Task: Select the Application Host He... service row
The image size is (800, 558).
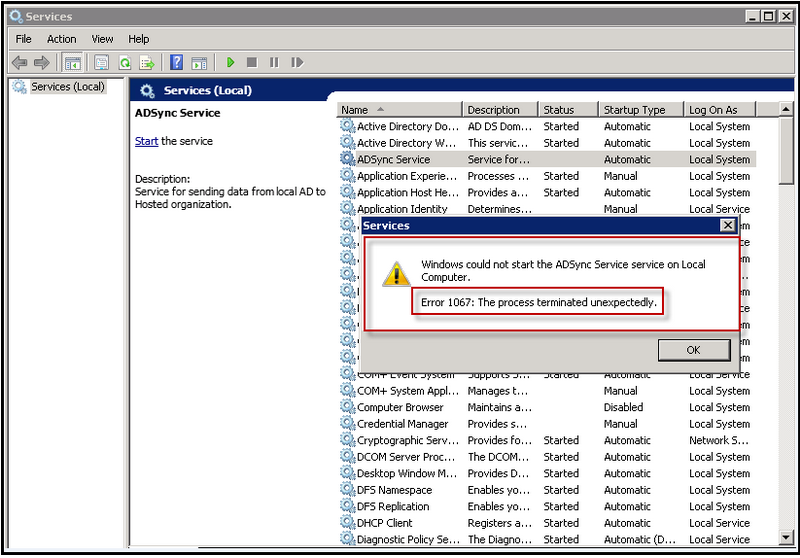Action: (x=548, y=192)
